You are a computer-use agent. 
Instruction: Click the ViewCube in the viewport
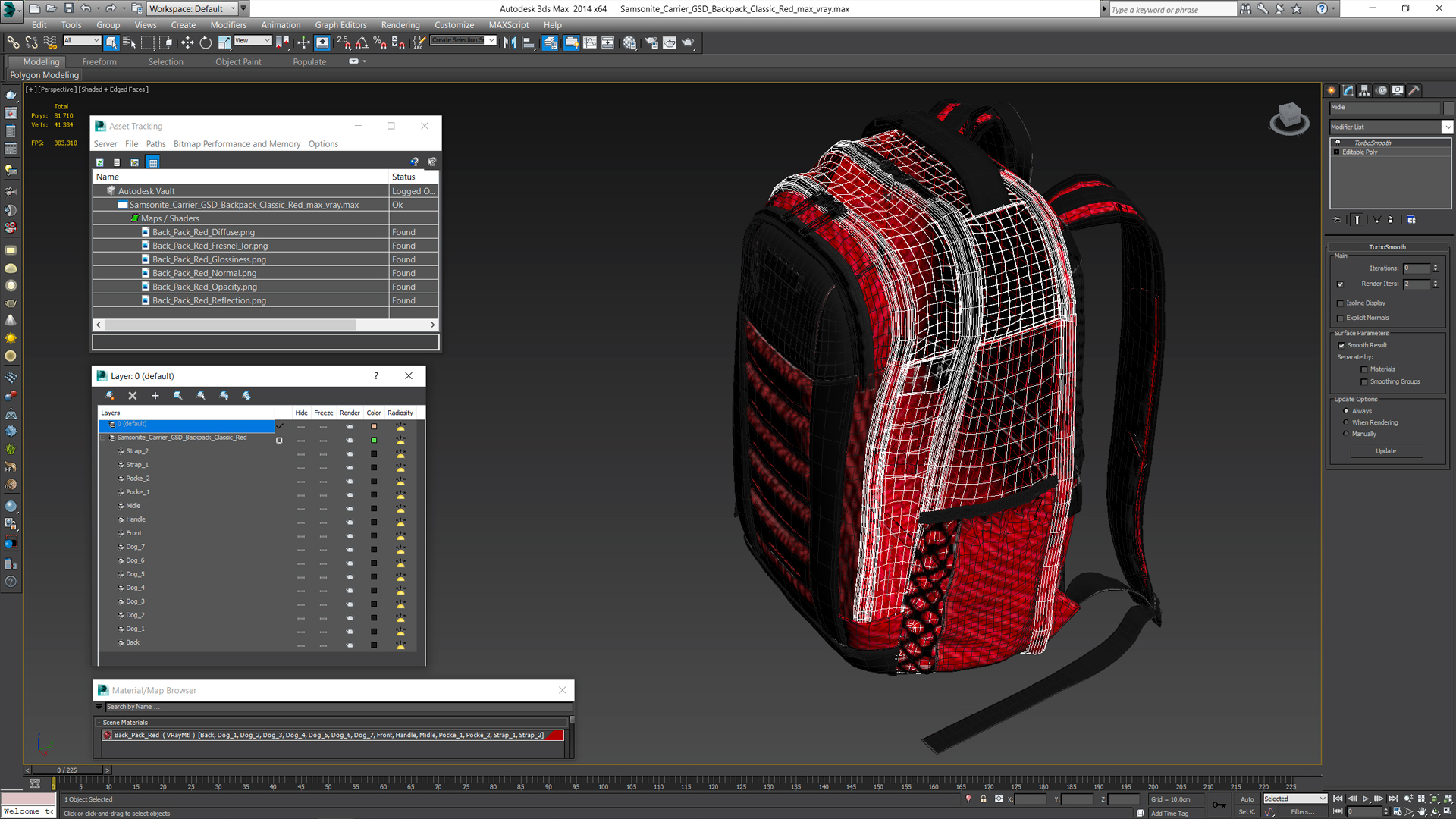click(1289, 118)
